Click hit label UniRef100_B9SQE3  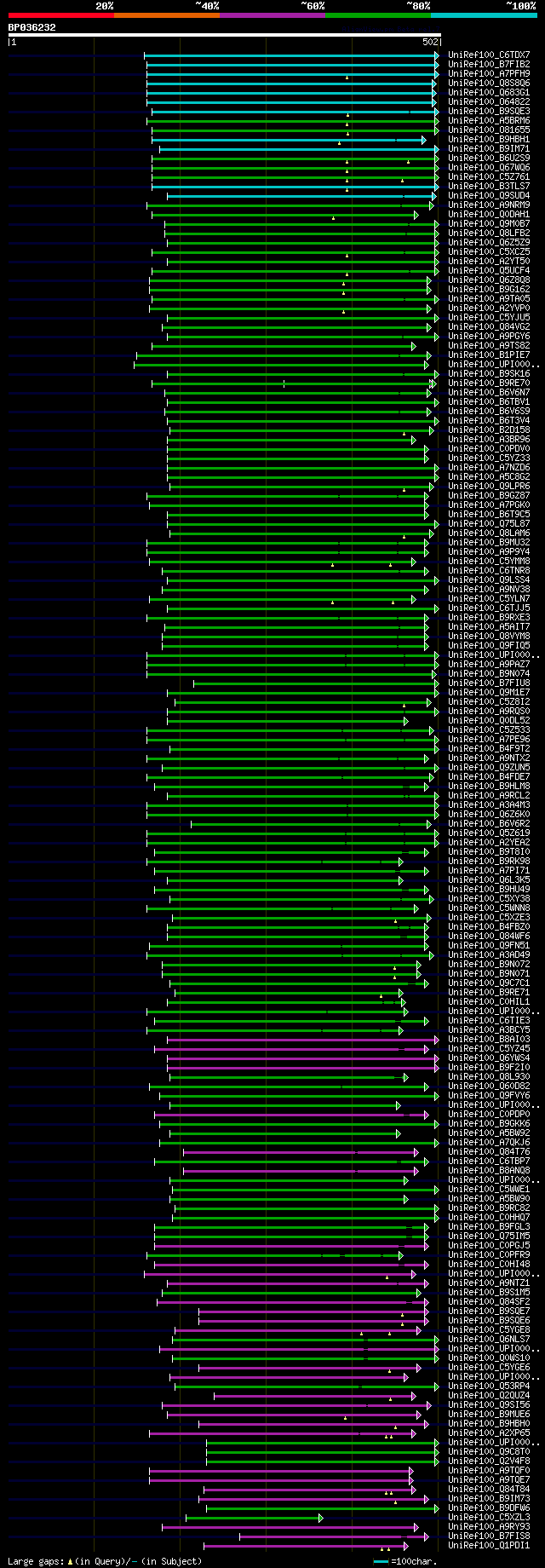[x=489, y=111]
